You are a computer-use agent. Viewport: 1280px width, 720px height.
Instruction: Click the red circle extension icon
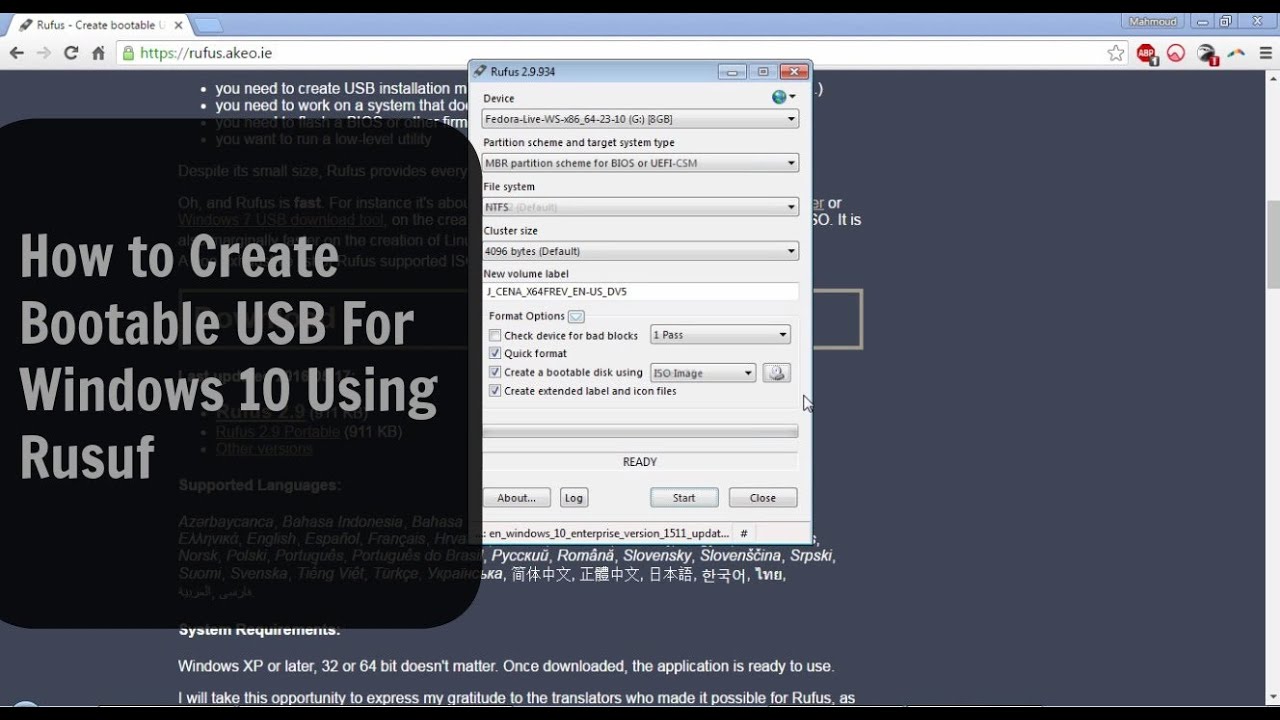click(x=1176, y=53)
